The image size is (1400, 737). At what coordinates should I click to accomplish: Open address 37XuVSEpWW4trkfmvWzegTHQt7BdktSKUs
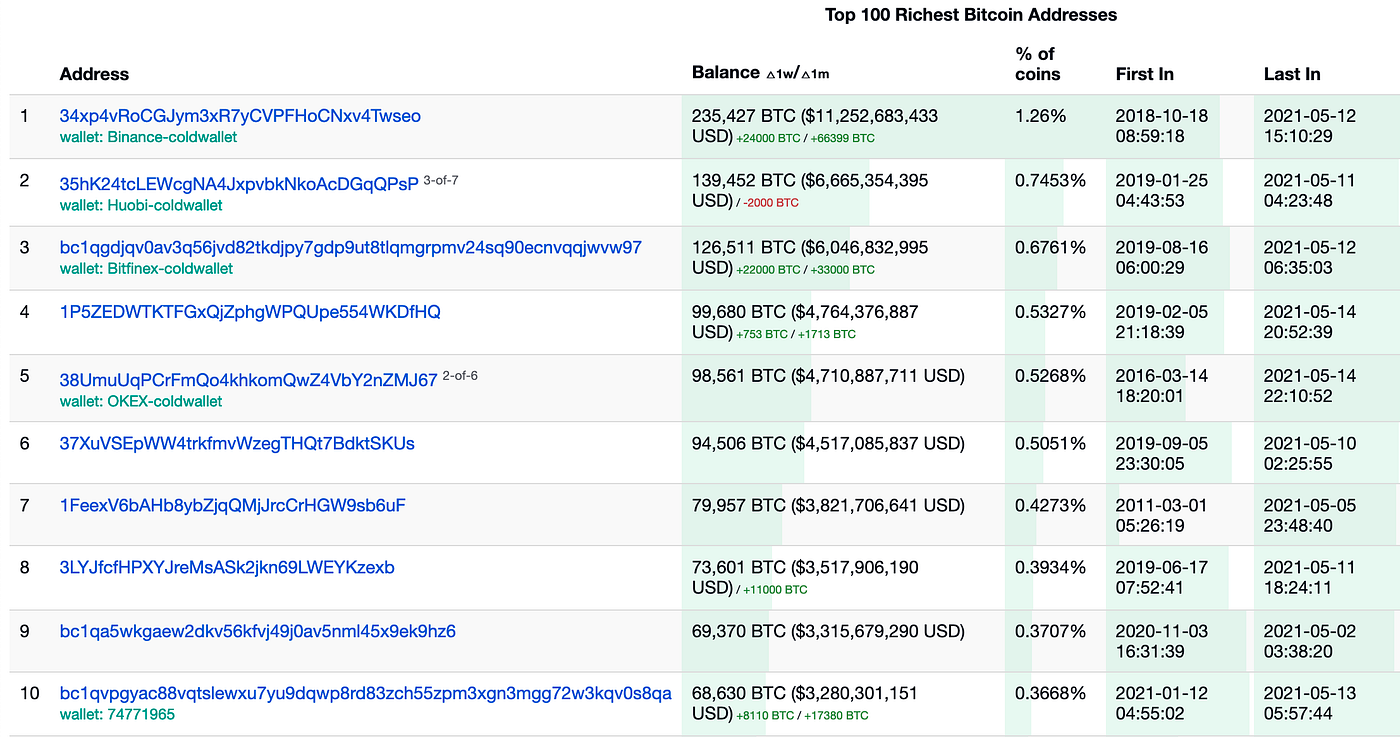coord(237,443)
